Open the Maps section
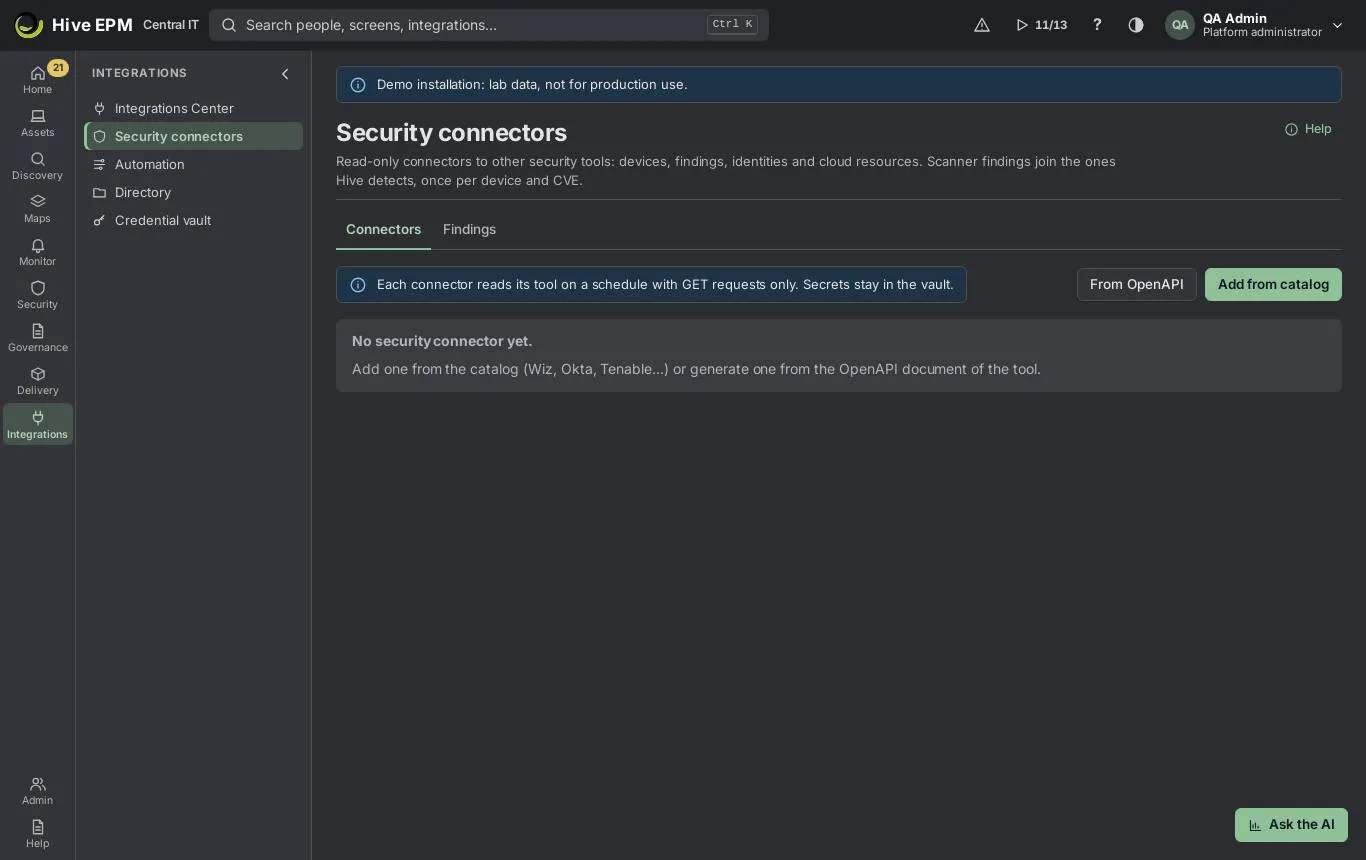 [x=37, y=209]
